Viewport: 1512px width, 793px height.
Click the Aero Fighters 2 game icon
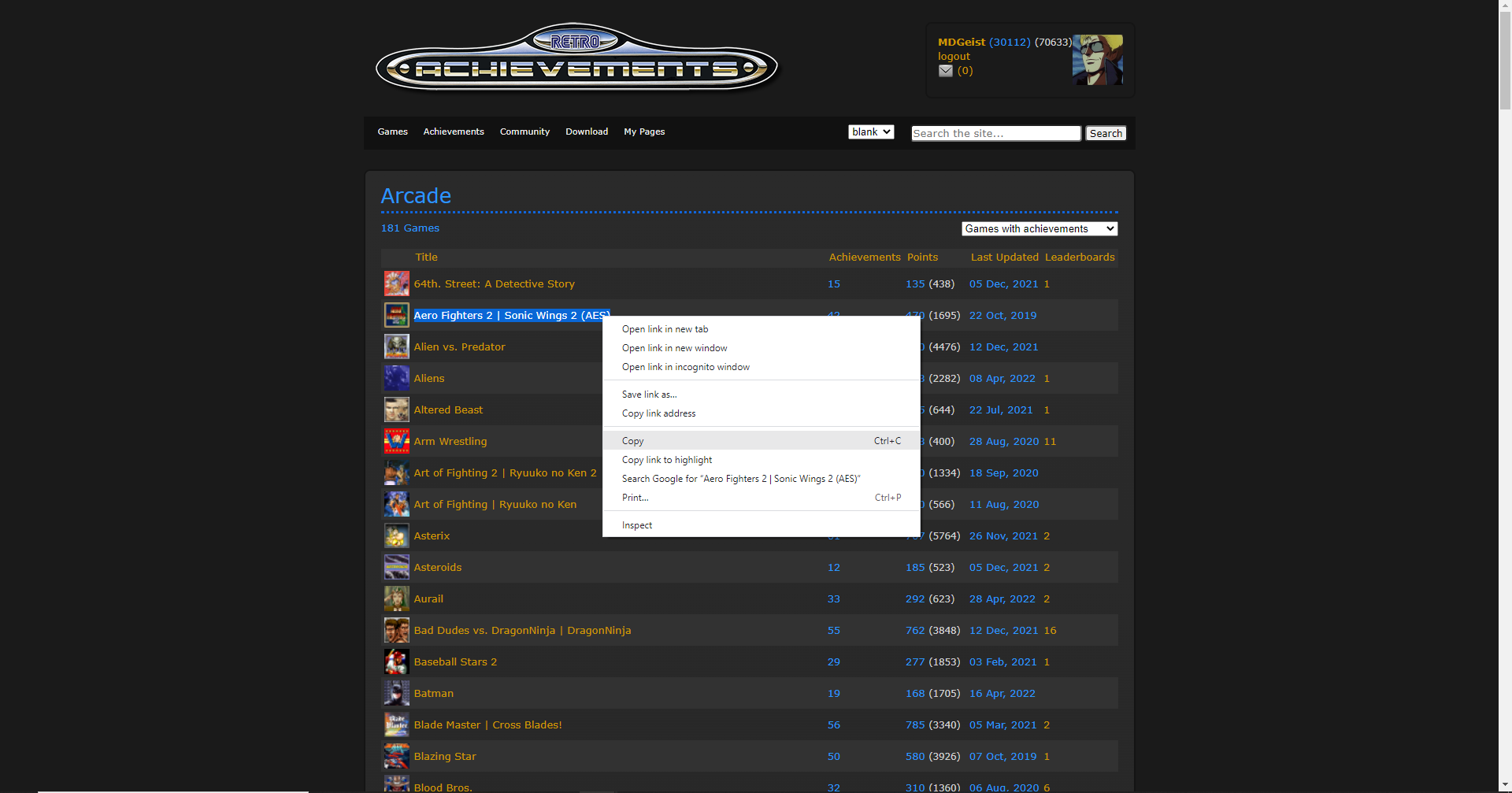[396, 315]
